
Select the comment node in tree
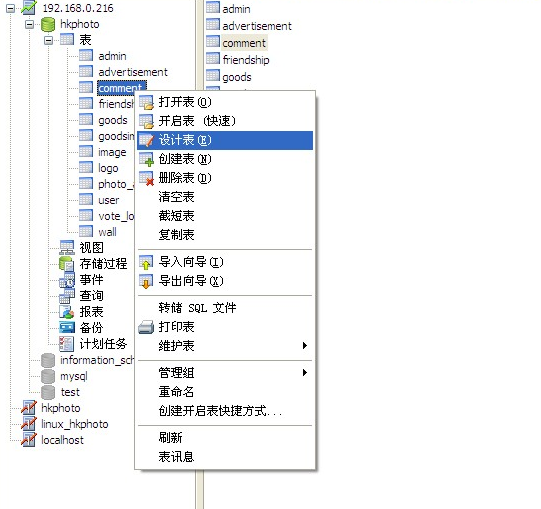tap(122, 88)
